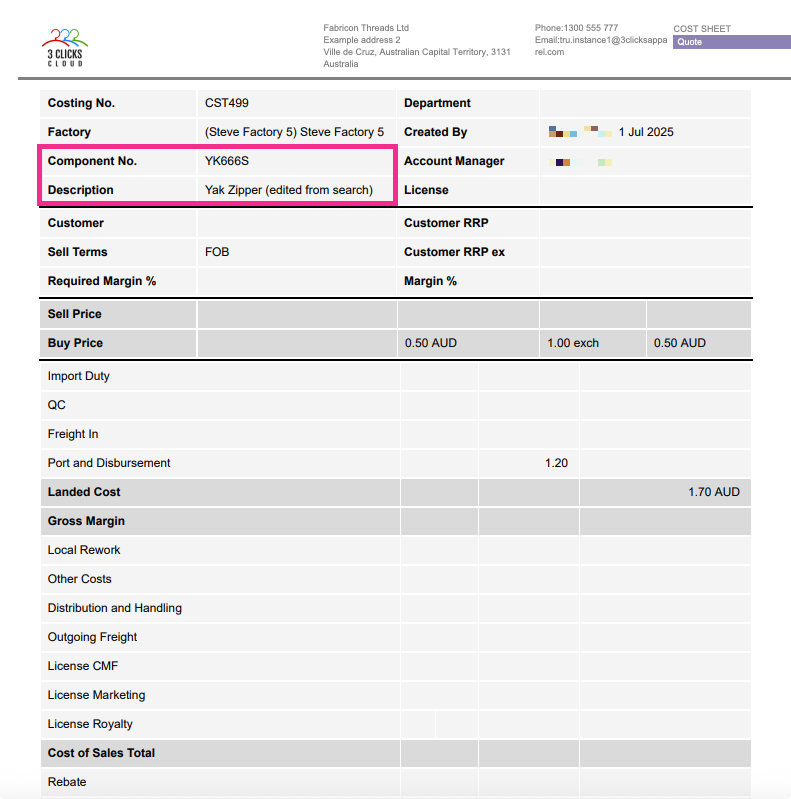Click the component number YK666S

pos(227,161)
